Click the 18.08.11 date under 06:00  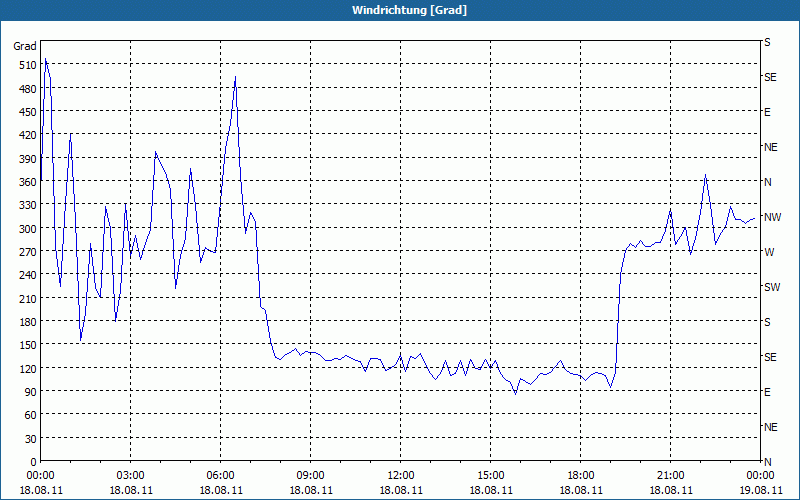point(220,490)
